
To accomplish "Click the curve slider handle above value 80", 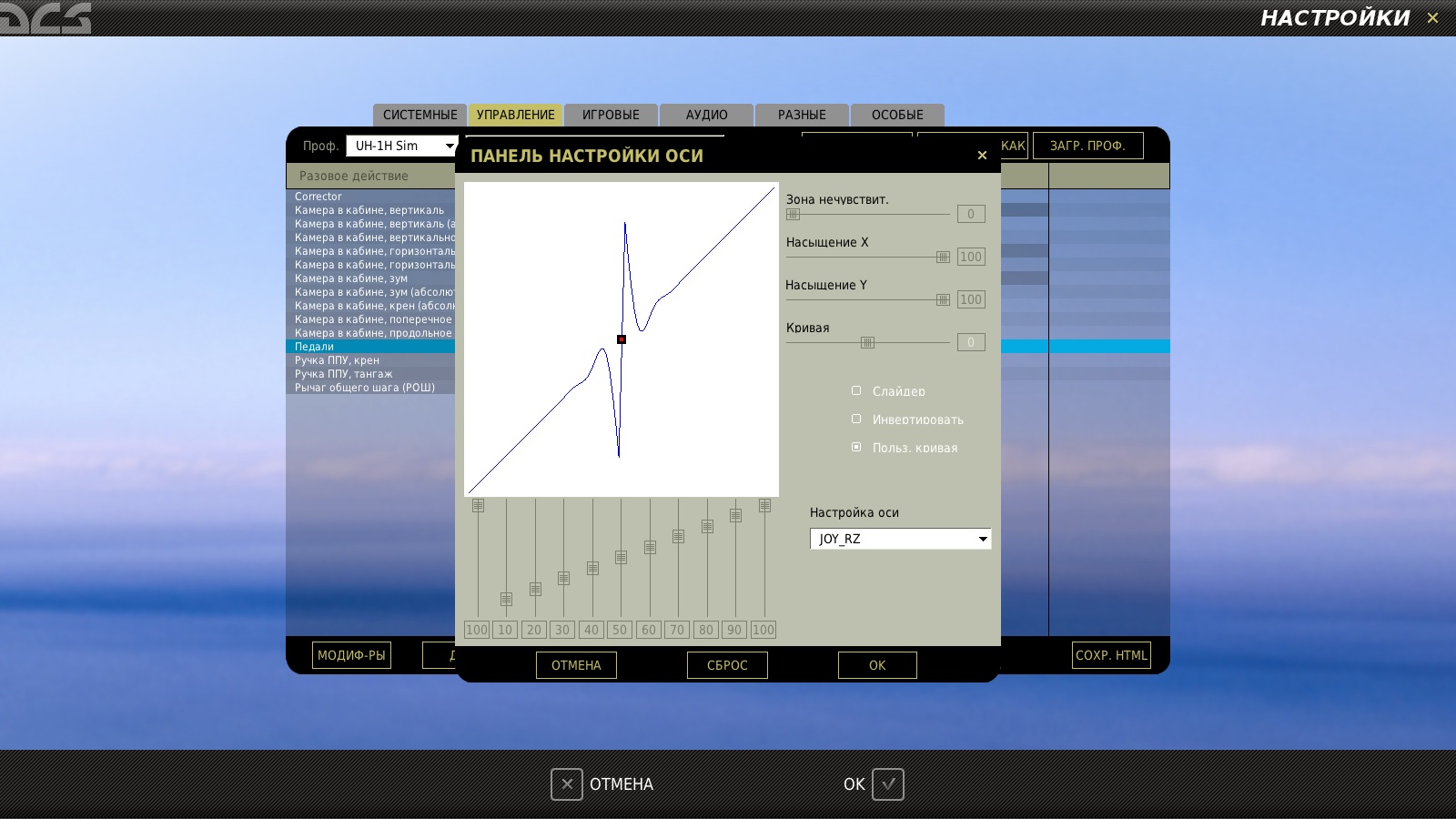I will pos(707,526).
